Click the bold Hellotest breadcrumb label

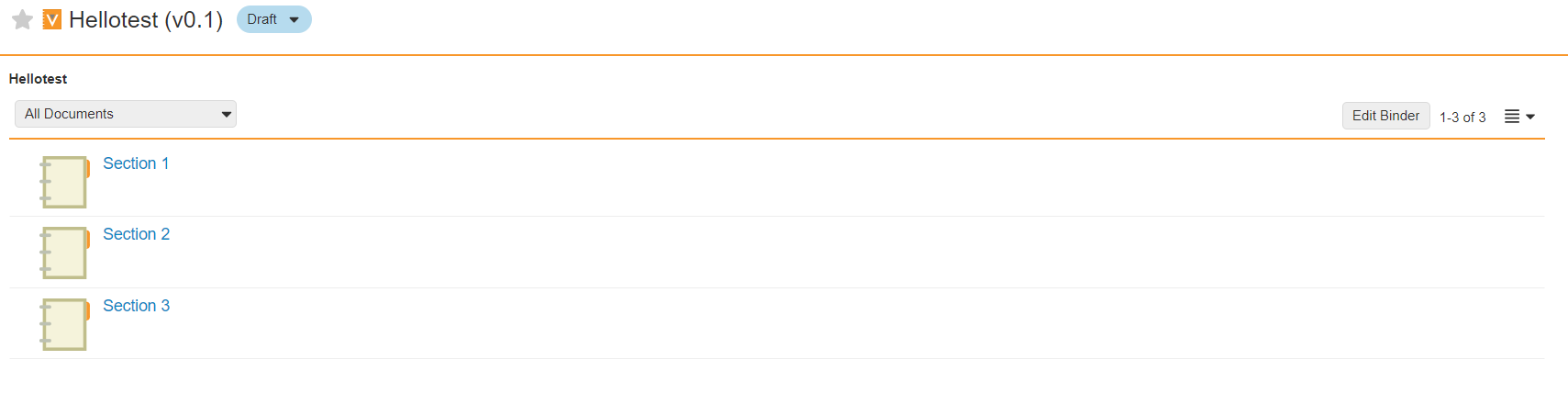click(x=38, y=79)
